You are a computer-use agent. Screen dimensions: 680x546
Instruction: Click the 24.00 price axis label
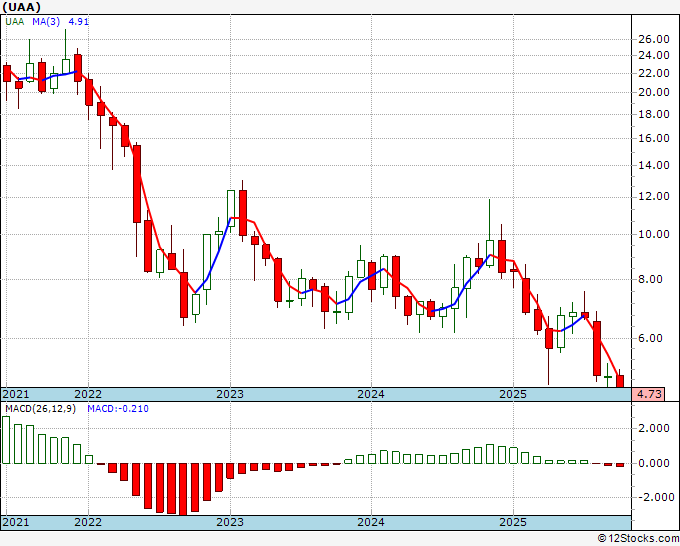(654, 56)
